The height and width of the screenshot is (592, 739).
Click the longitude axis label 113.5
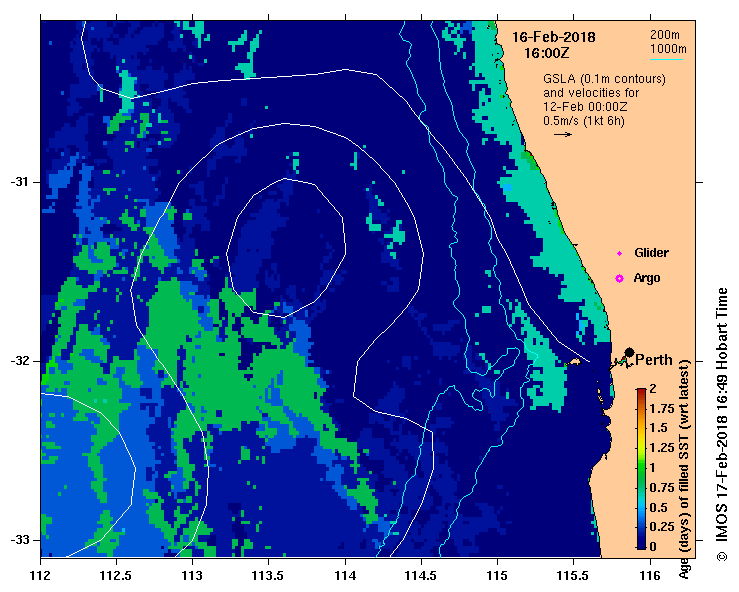click(269, 576)
